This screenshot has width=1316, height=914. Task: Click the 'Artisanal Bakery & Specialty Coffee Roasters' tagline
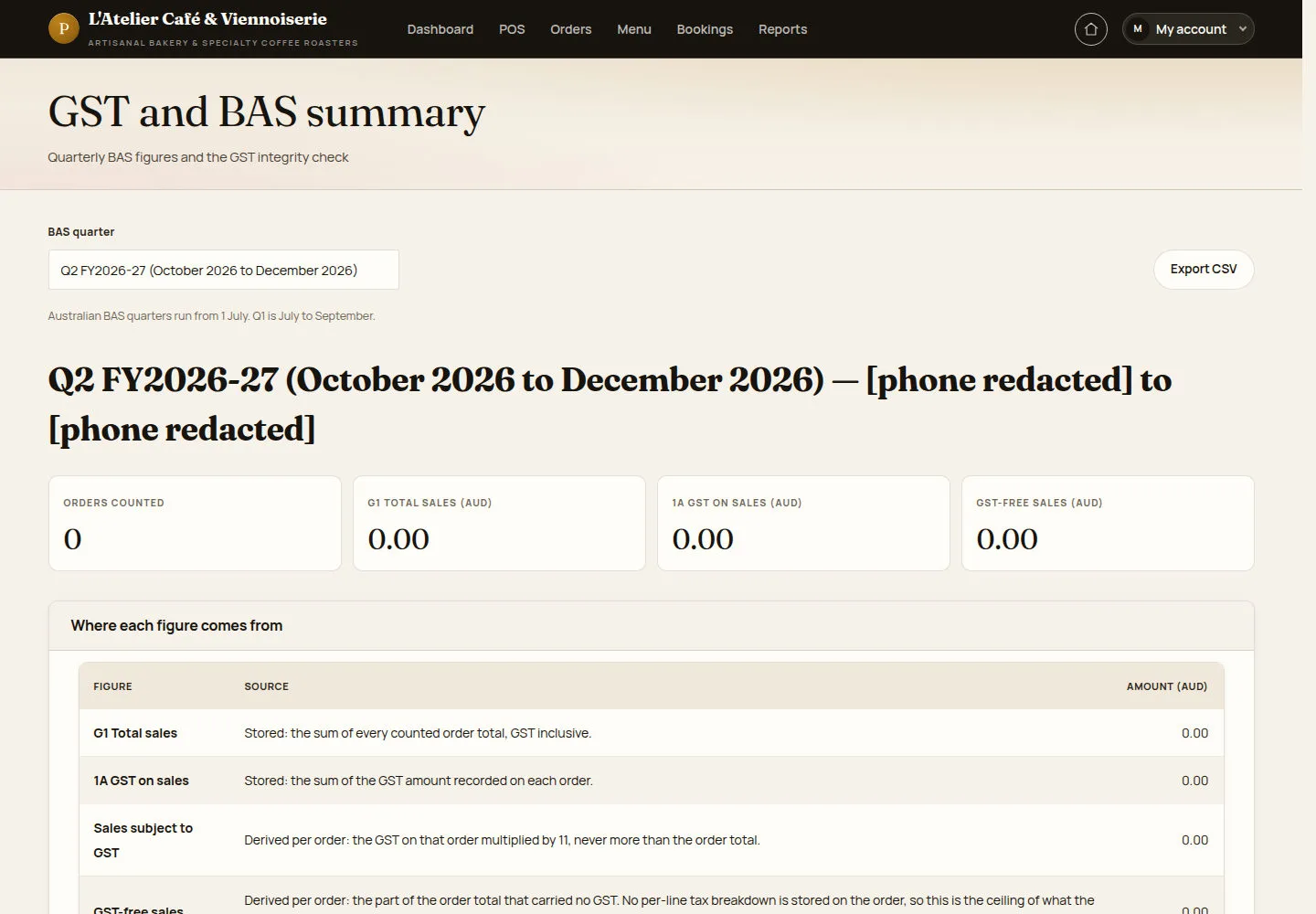(x=223, y=43)
